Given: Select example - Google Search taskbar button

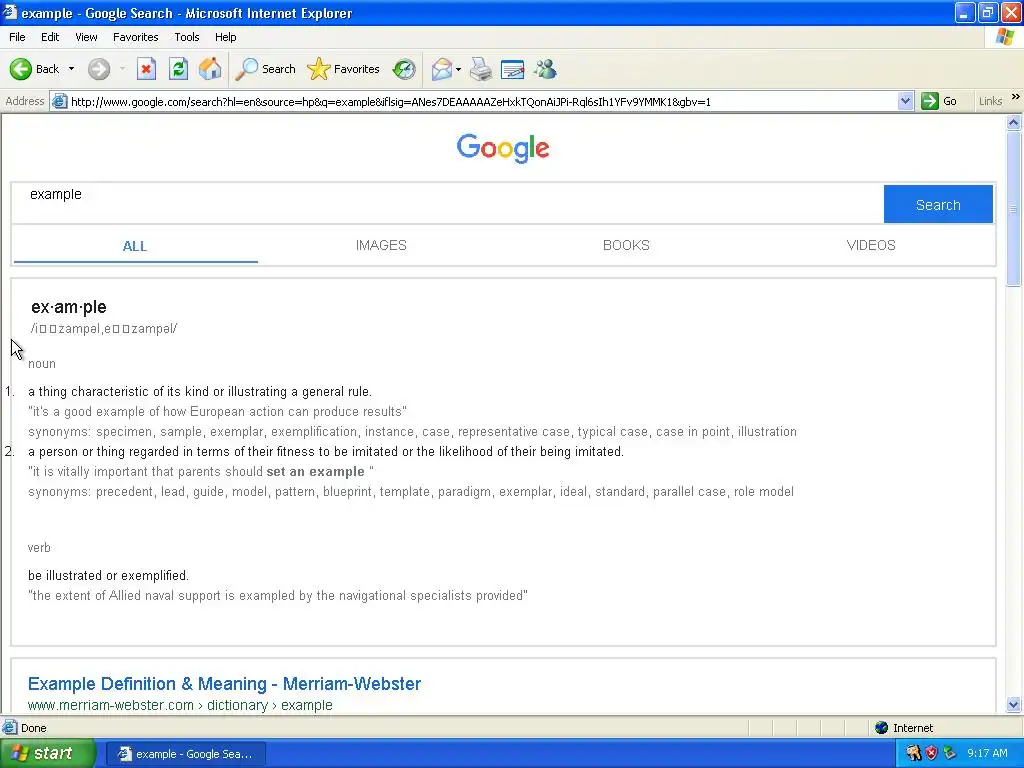Looking at the screenshot, I should coord(185,754).
